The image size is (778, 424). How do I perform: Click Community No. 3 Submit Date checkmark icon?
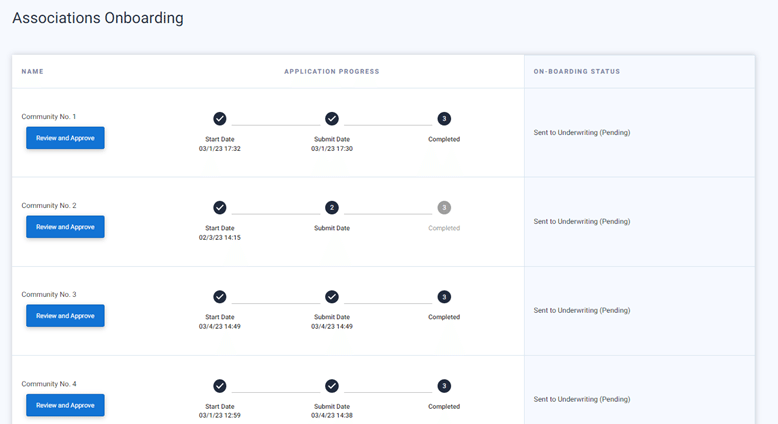click(332, 297)
